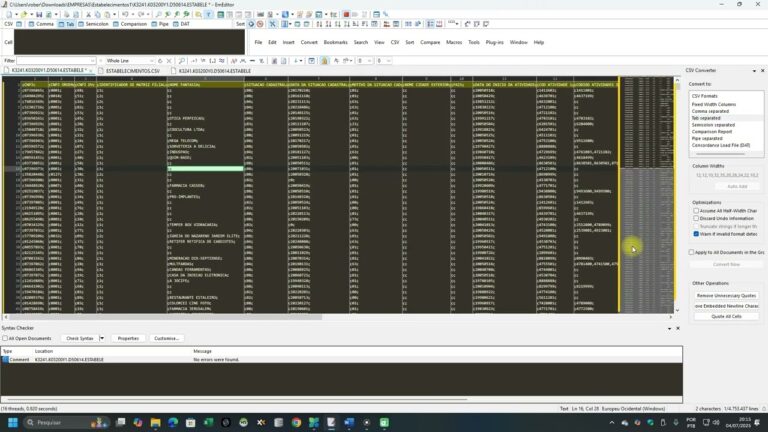Screen dimensions: 768x432
Task: Select Semicolon separated mode in the toolbar
Action: click(x=96, y=23)
